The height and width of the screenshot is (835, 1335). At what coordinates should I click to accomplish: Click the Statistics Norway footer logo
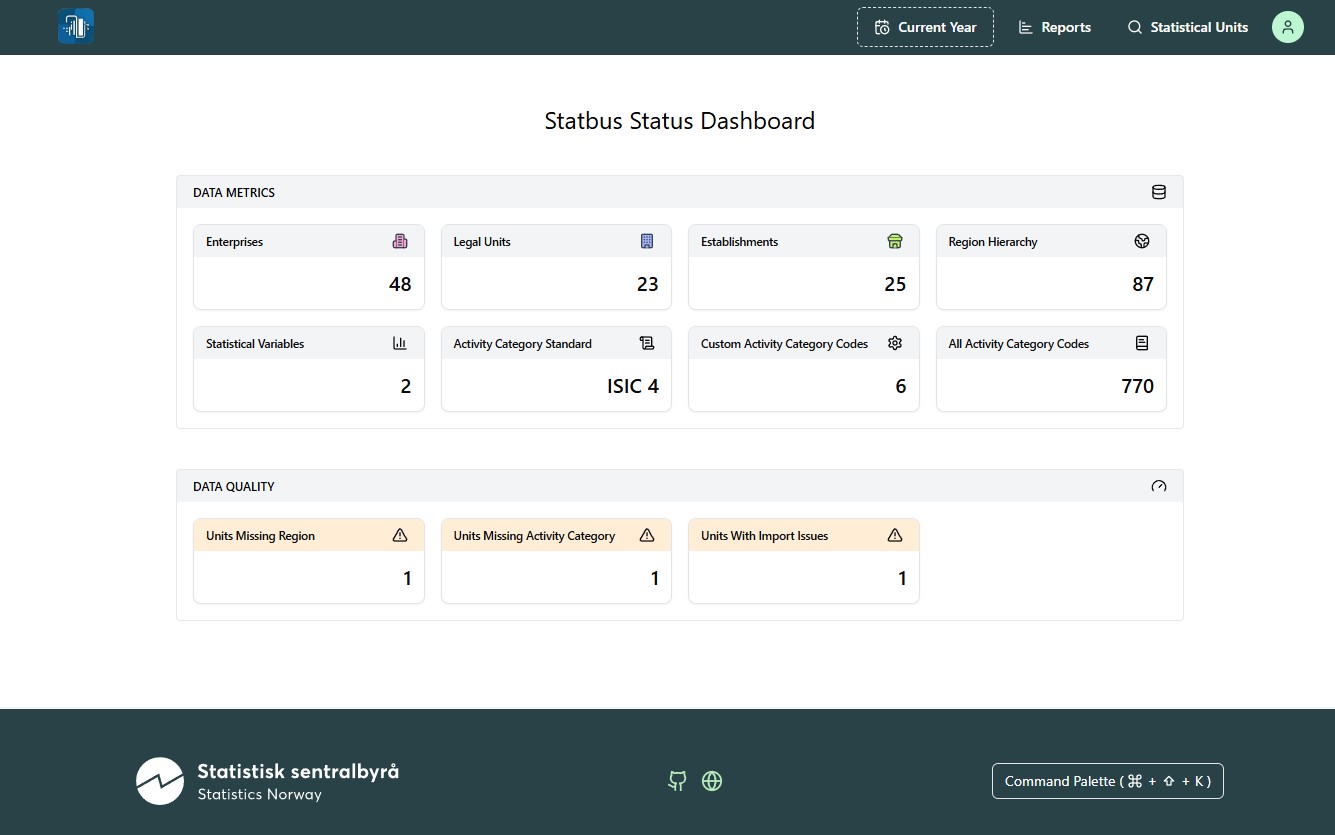pyautogui.click(x=267, y=781)
